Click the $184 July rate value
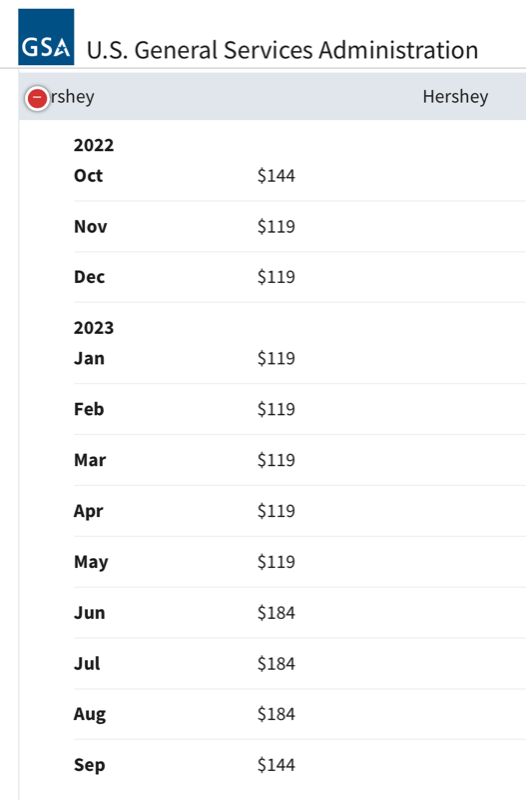This screenshot has width=526, height=800. point(276,663)
